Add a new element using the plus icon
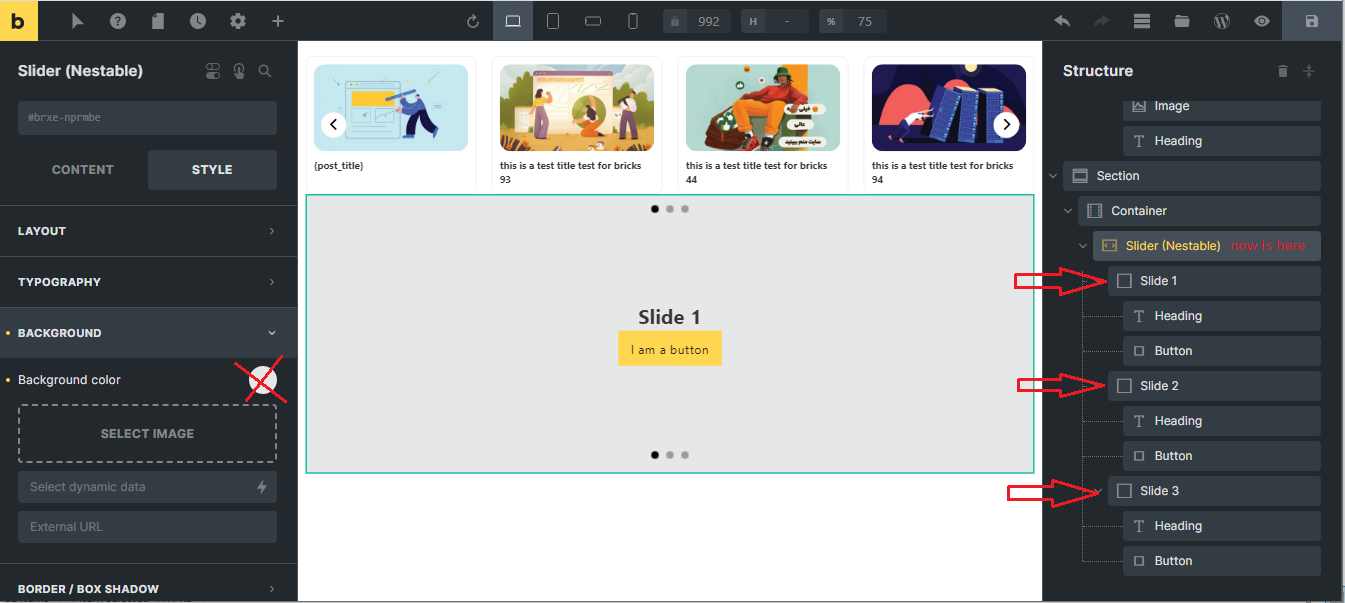Viewport: 1345px width, 603px height. (x=278, y=20)
